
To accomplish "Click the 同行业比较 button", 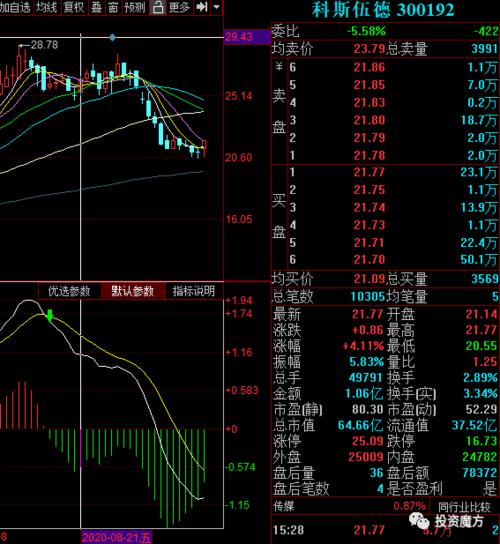I will tap(464, 507).
